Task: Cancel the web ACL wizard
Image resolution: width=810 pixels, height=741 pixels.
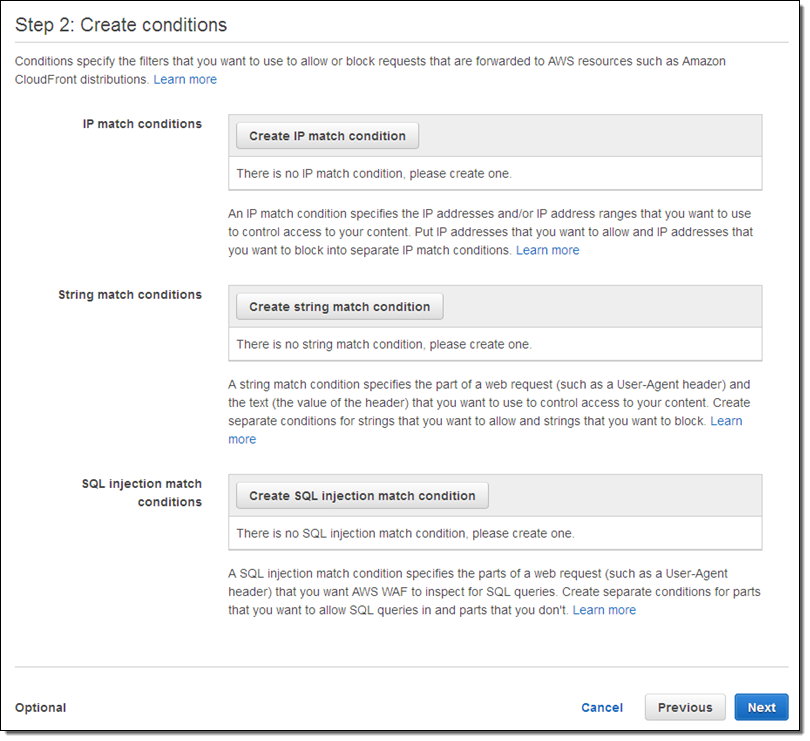Action: coord(602,708)
